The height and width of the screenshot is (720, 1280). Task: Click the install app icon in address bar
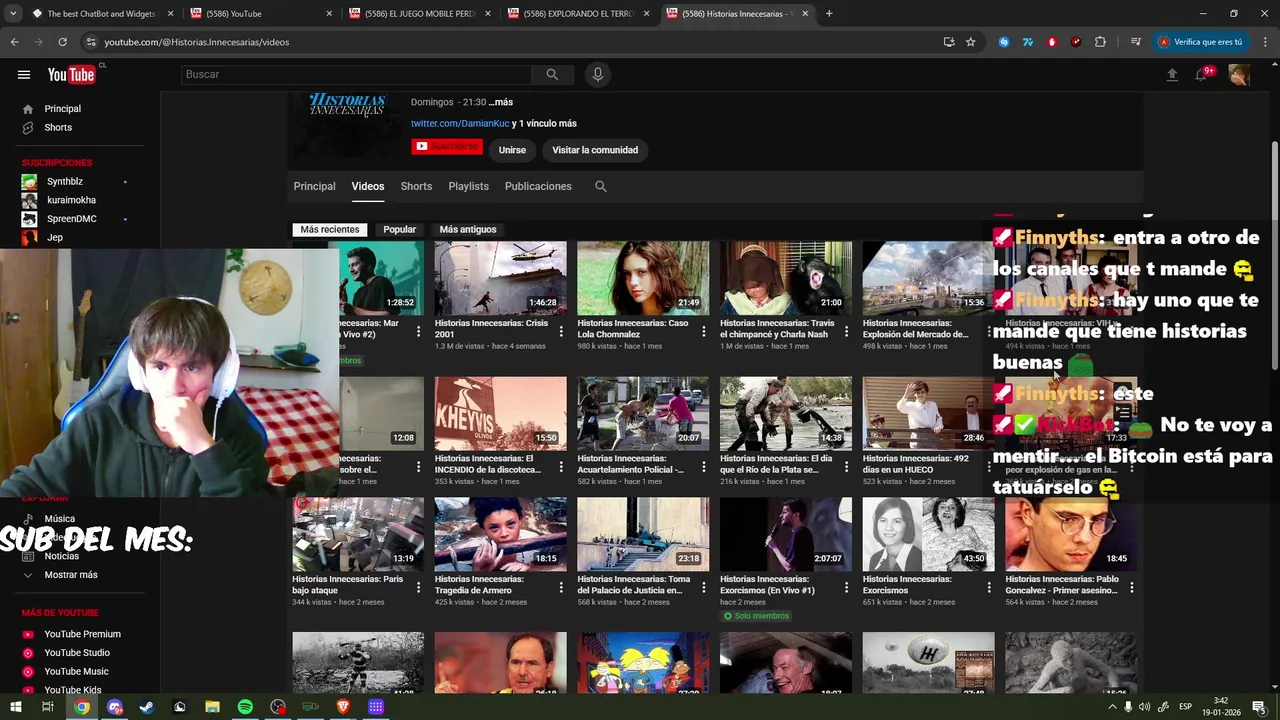[x=948, y=42]
